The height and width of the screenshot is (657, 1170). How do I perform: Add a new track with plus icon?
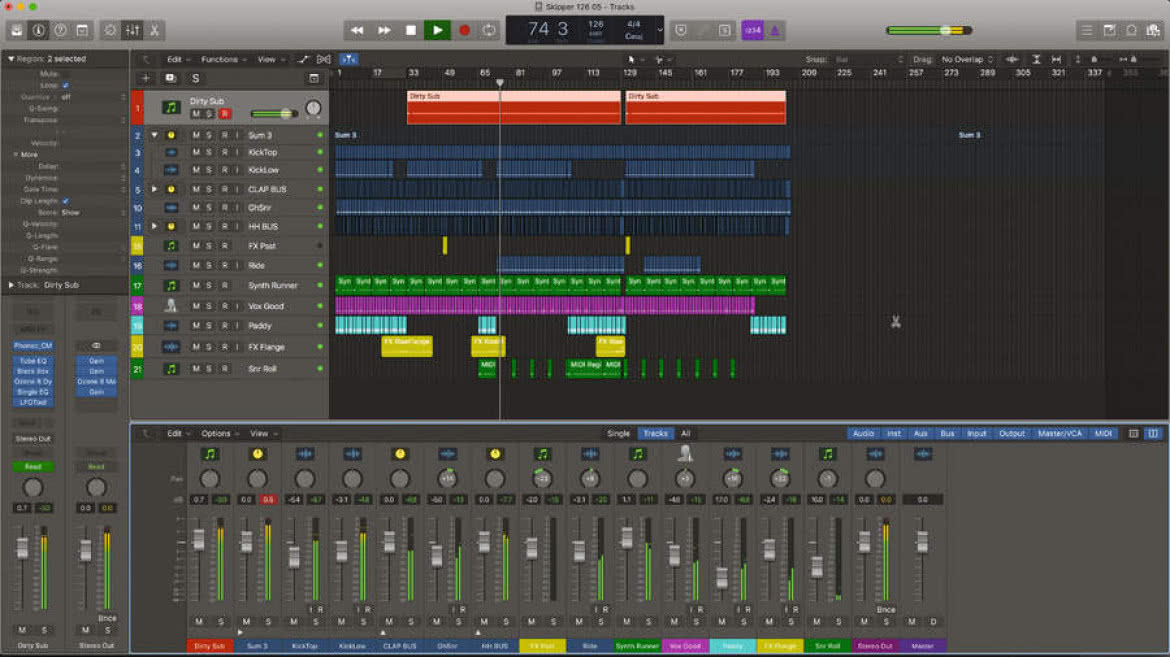pyautogui.click(x=146, y=78)
